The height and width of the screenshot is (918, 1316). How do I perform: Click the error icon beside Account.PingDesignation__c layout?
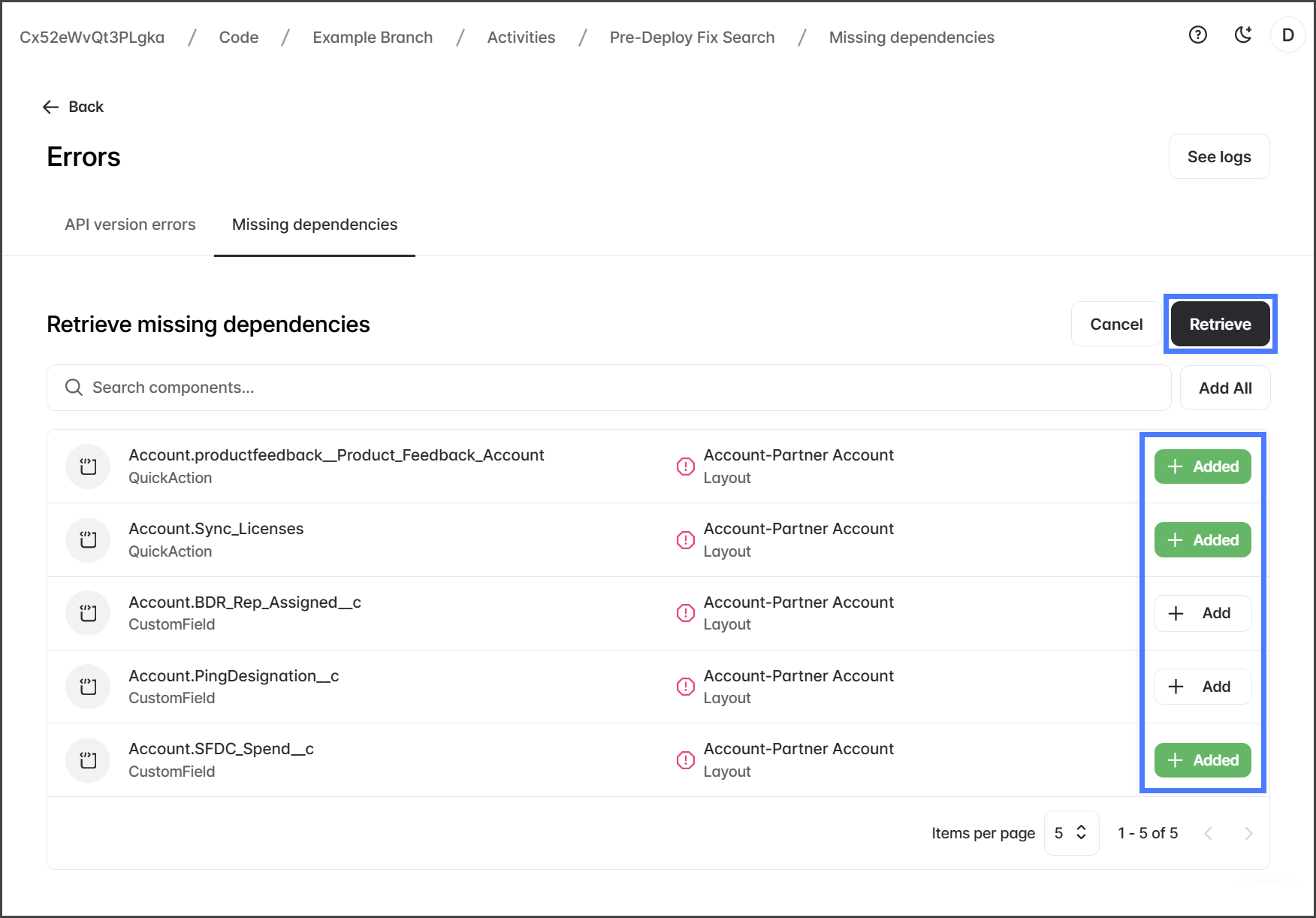click(x=685, y=687)
